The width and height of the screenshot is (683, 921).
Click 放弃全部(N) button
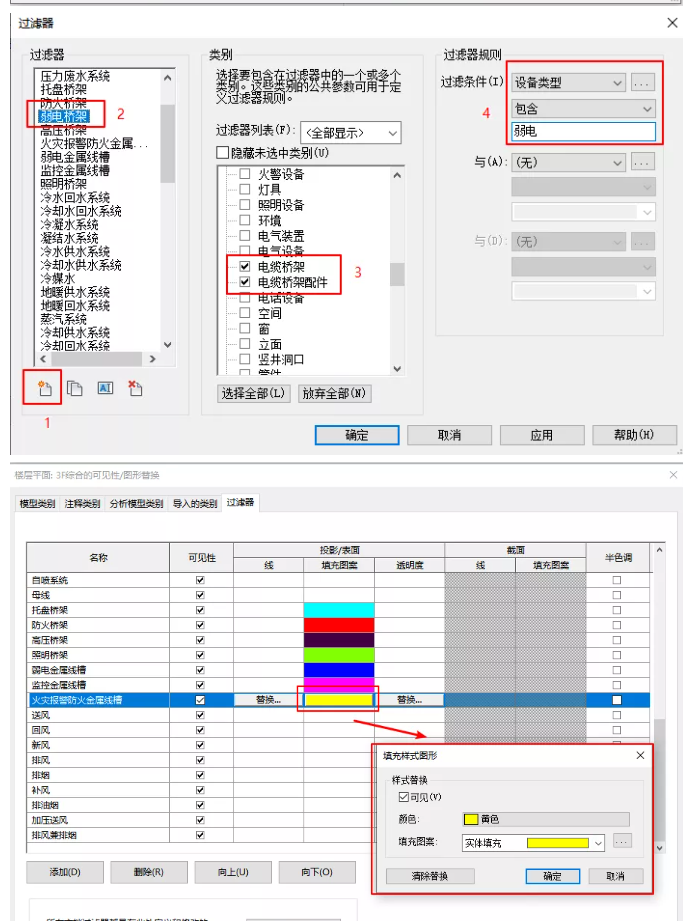click(334, 394)
